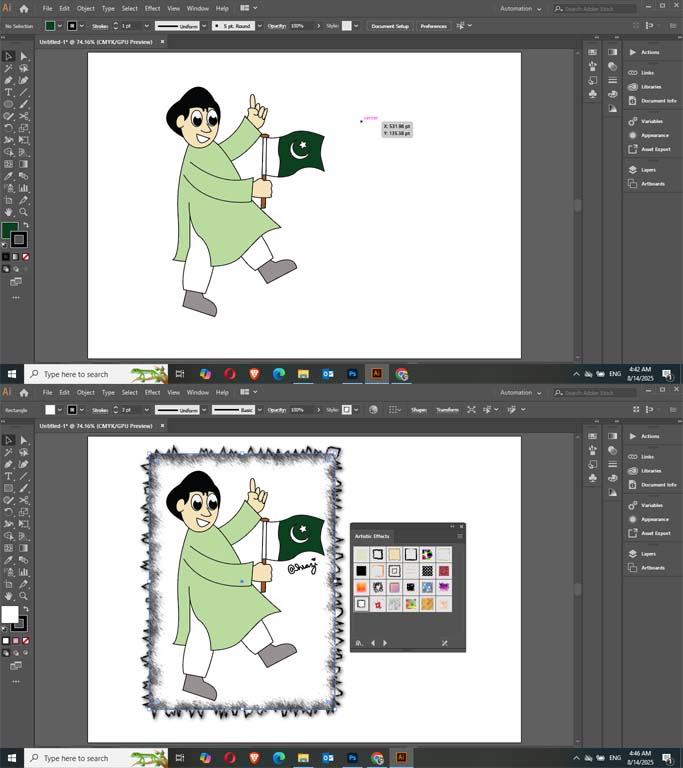The height and width of the screenshot is (768, 683).
Task: Select the Rotate tool in the 4:42 AM window
Action: point(8,128)
